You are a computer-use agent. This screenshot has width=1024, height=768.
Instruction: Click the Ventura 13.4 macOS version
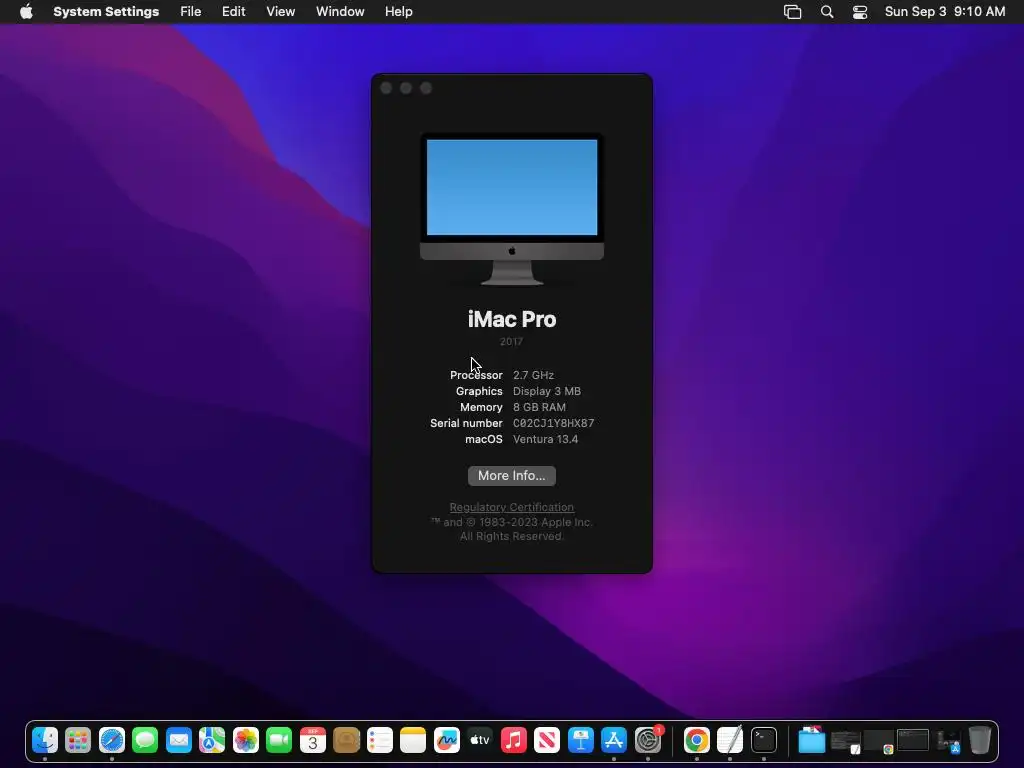click(x=545, y=439)
